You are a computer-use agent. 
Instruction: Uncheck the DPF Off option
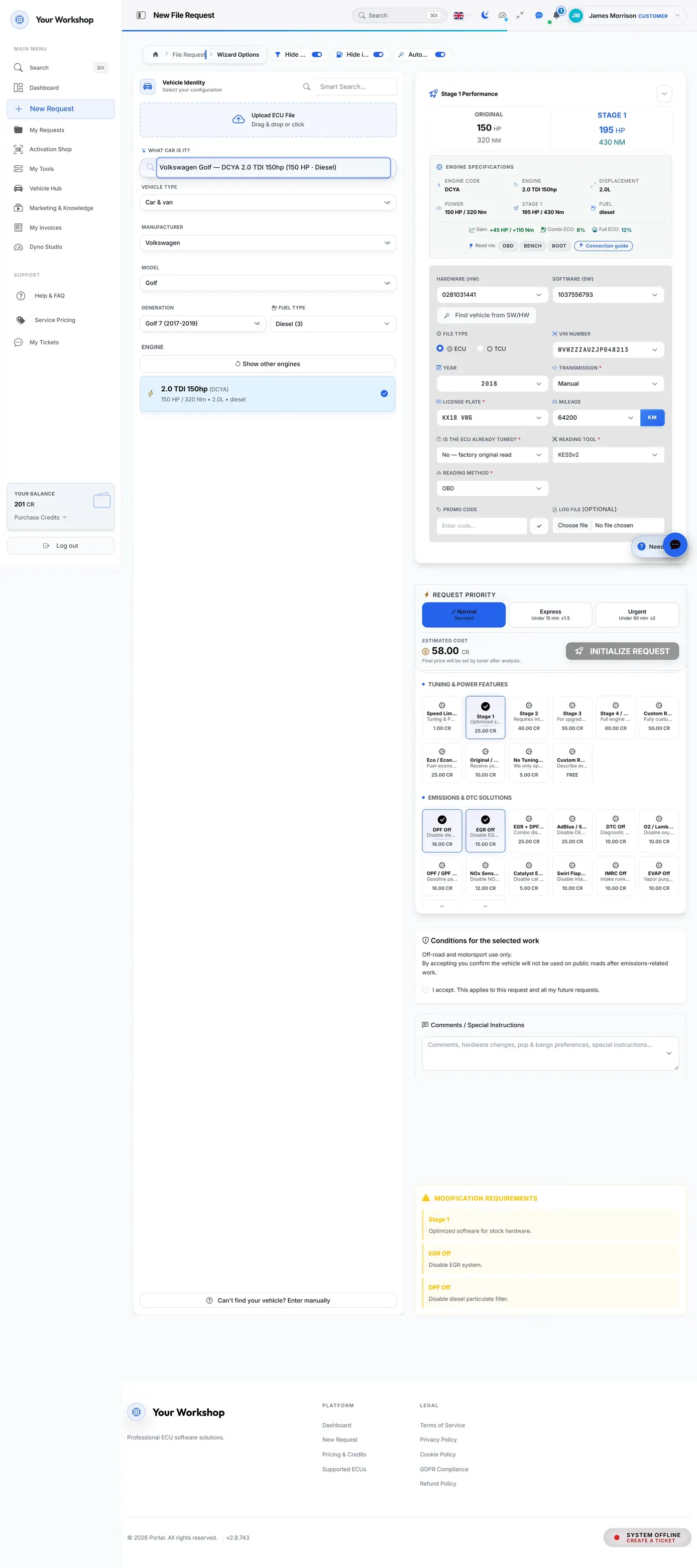pyautogui.click(x=442, y=830)
